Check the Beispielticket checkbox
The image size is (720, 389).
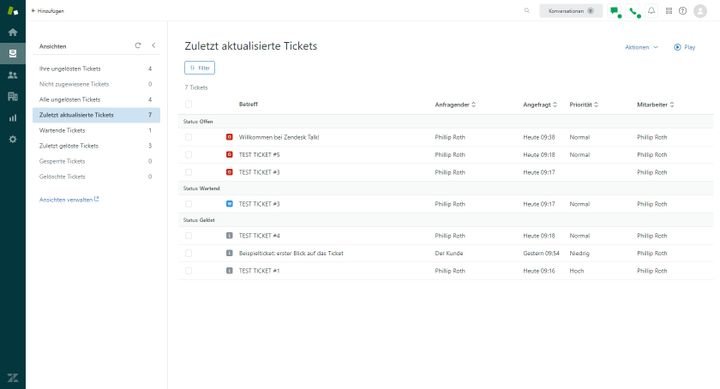pos(188,253)
